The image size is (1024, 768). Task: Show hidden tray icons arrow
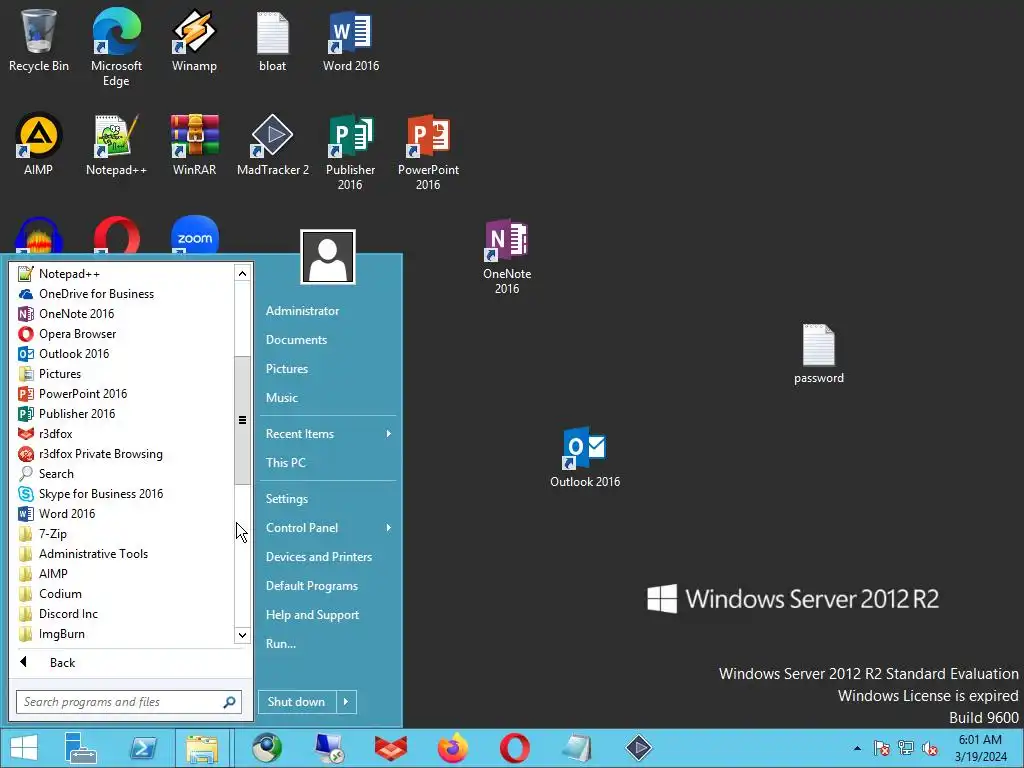(x=857, y=748)
